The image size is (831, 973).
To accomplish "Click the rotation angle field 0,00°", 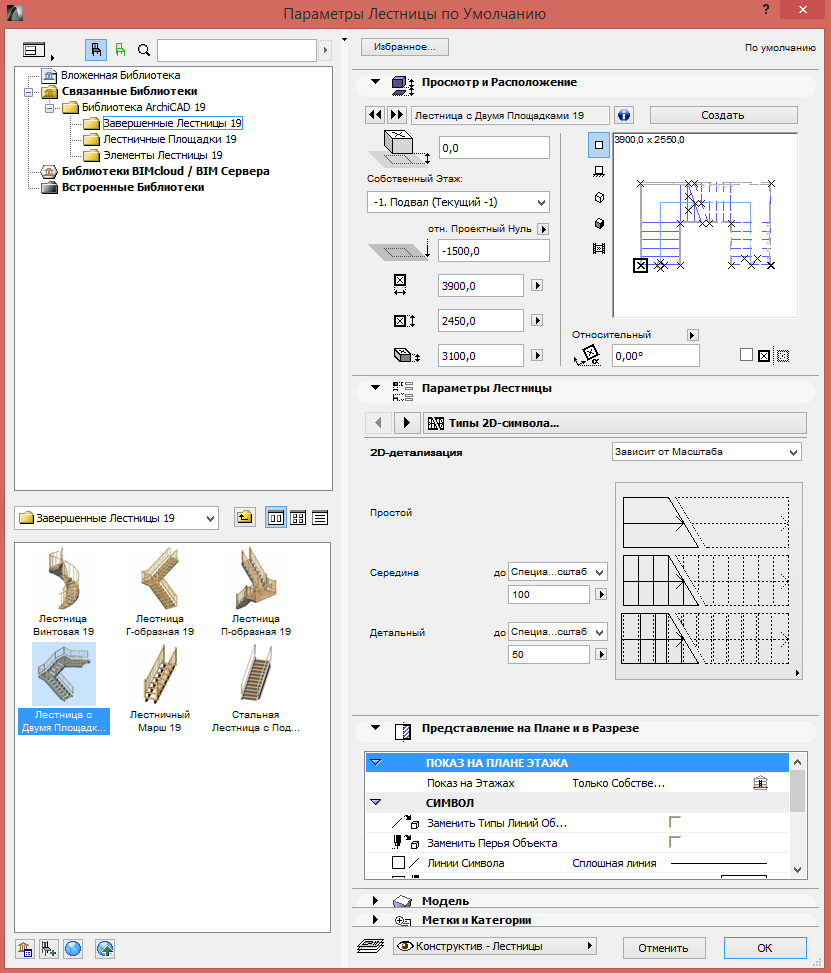I will tap(655, 356).
